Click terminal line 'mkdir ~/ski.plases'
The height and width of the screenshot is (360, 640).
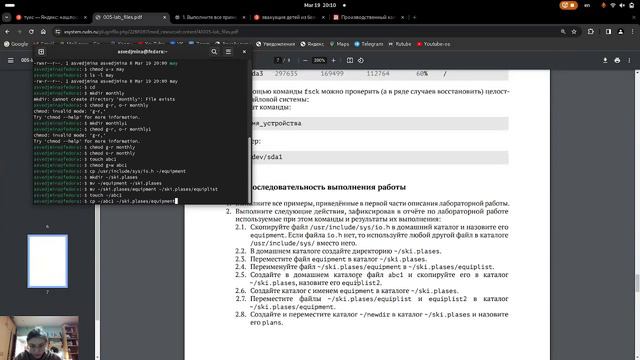(x=113, y=178)
